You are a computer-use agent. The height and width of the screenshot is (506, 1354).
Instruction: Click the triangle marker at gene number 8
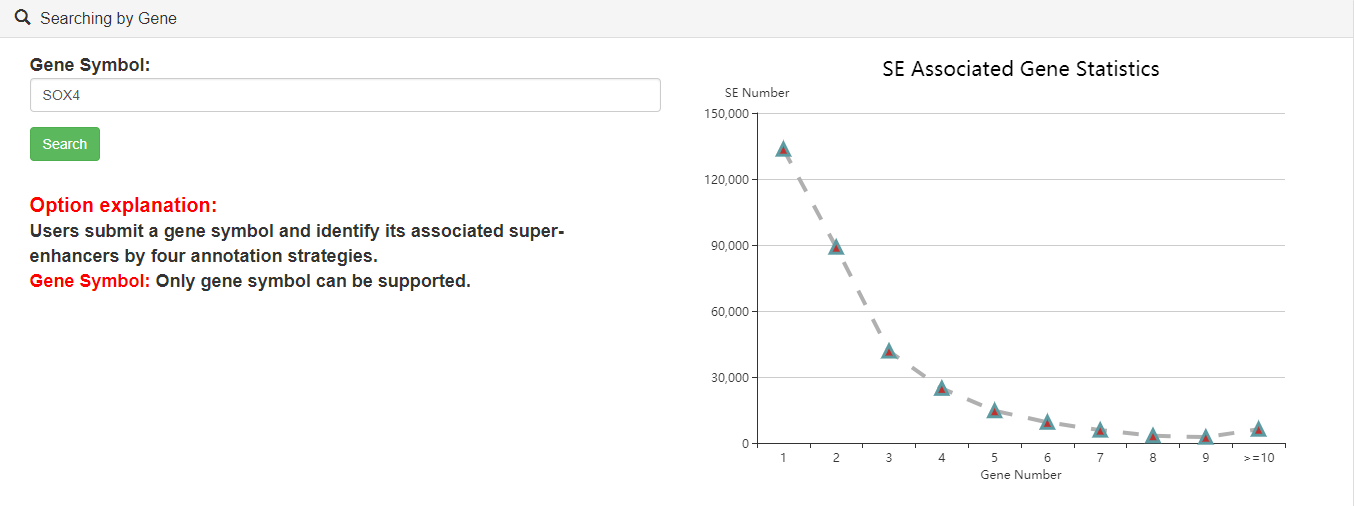[x=1153, y=436]
